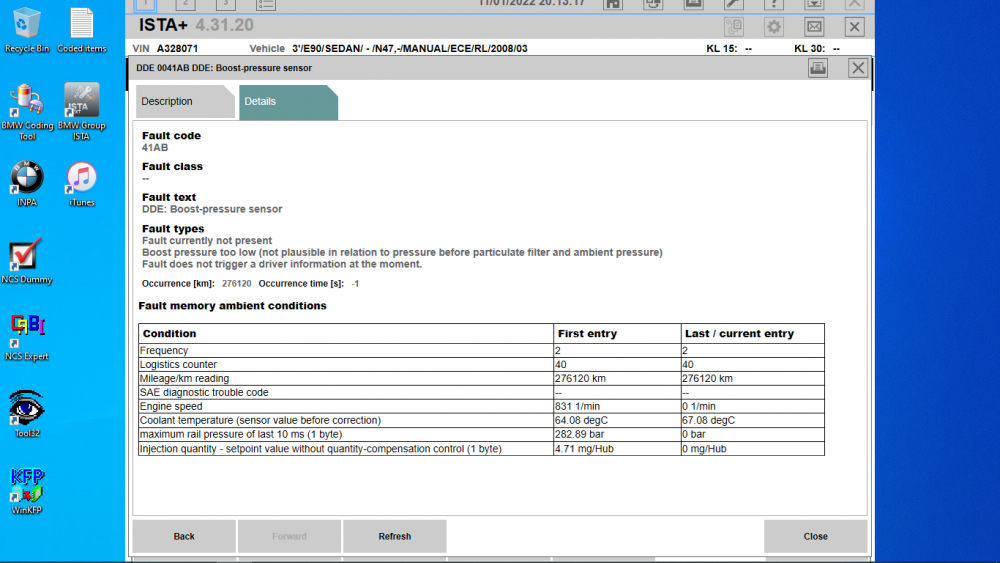Open the ISTA settings gear icon
This screenshot has height=563, width=1000.
tap(774, 27)
